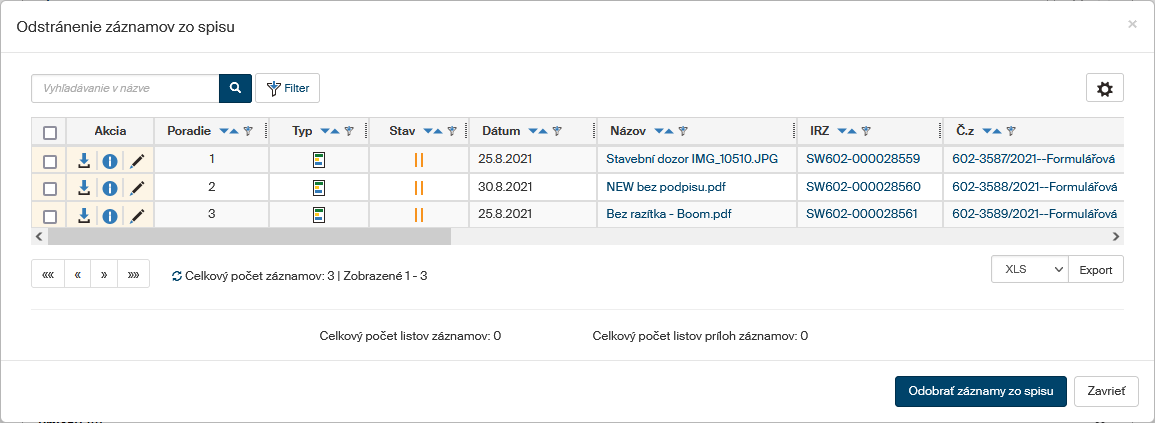Show info for NEW bez podpisu.pdf
The width and height of the screenshot is (1155, 423).
[110, 187]
